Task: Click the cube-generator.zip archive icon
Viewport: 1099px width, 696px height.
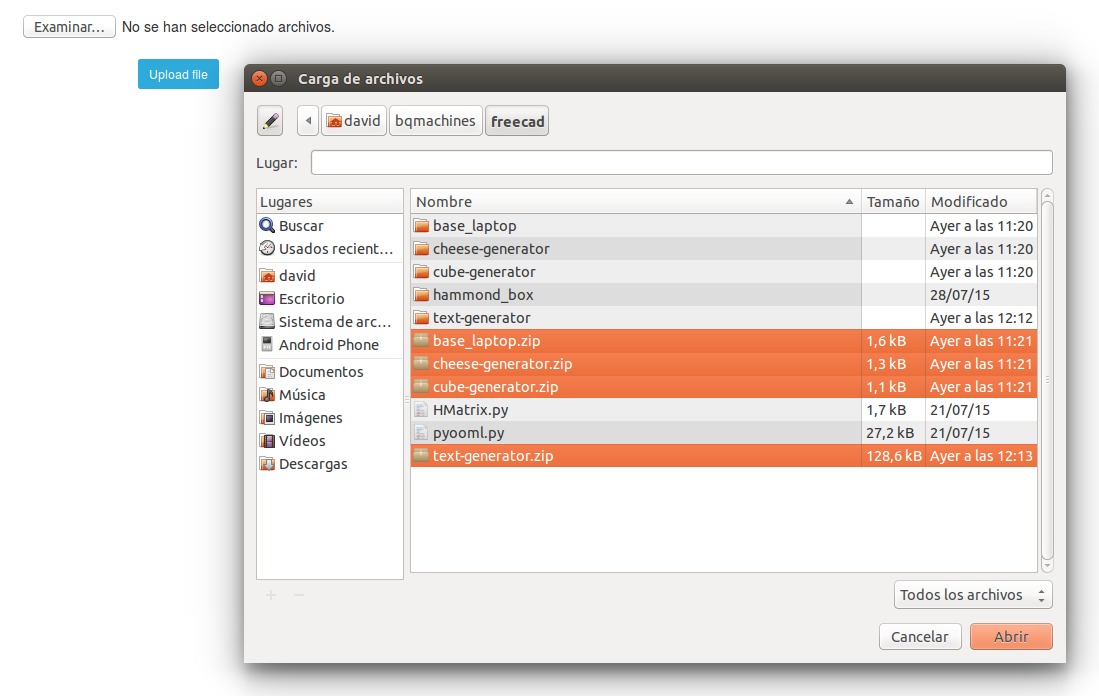Action: pos(421,386)
